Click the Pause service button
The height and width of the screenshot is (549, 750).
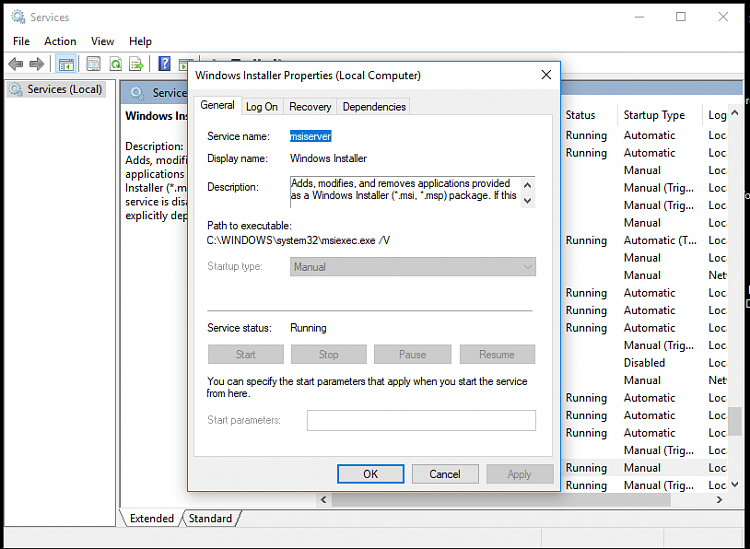(x=412, y=354)
